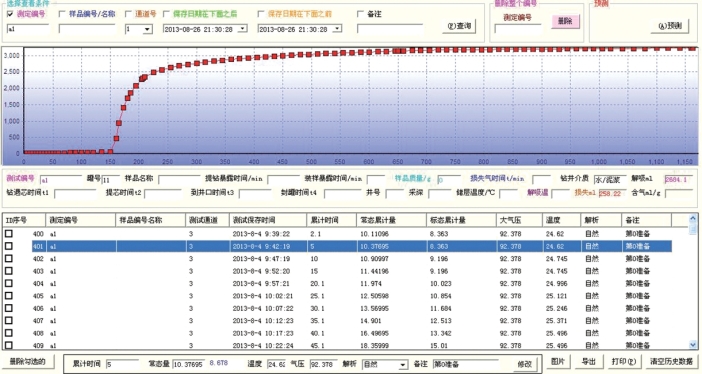Enable the 通道号 filter checkbox
This screenshot has width=702, height=374.
tap(128, 14)
